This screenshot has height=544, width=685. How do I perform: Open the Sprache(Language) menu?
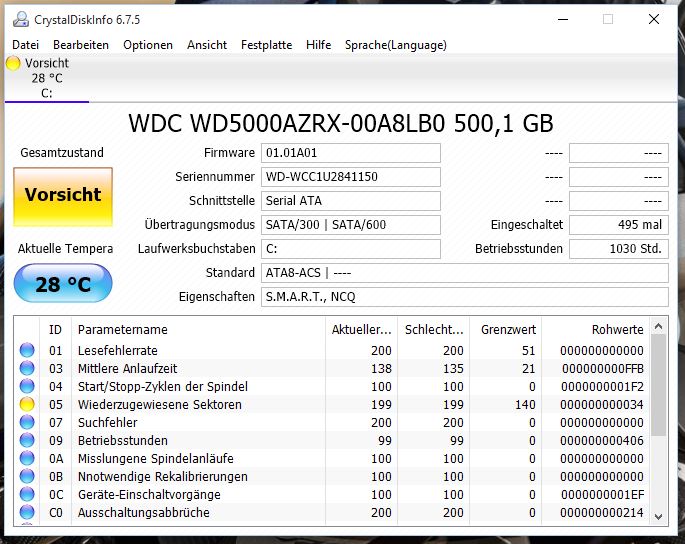click(396, 45)
